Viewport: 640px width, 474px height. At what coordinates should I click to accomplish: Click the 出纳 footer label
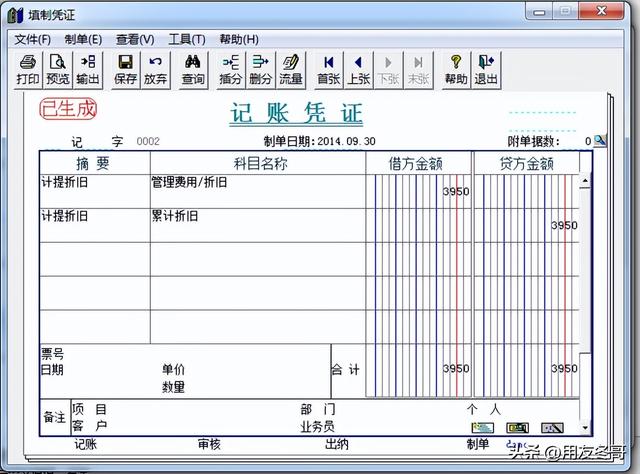click(337, 444)
